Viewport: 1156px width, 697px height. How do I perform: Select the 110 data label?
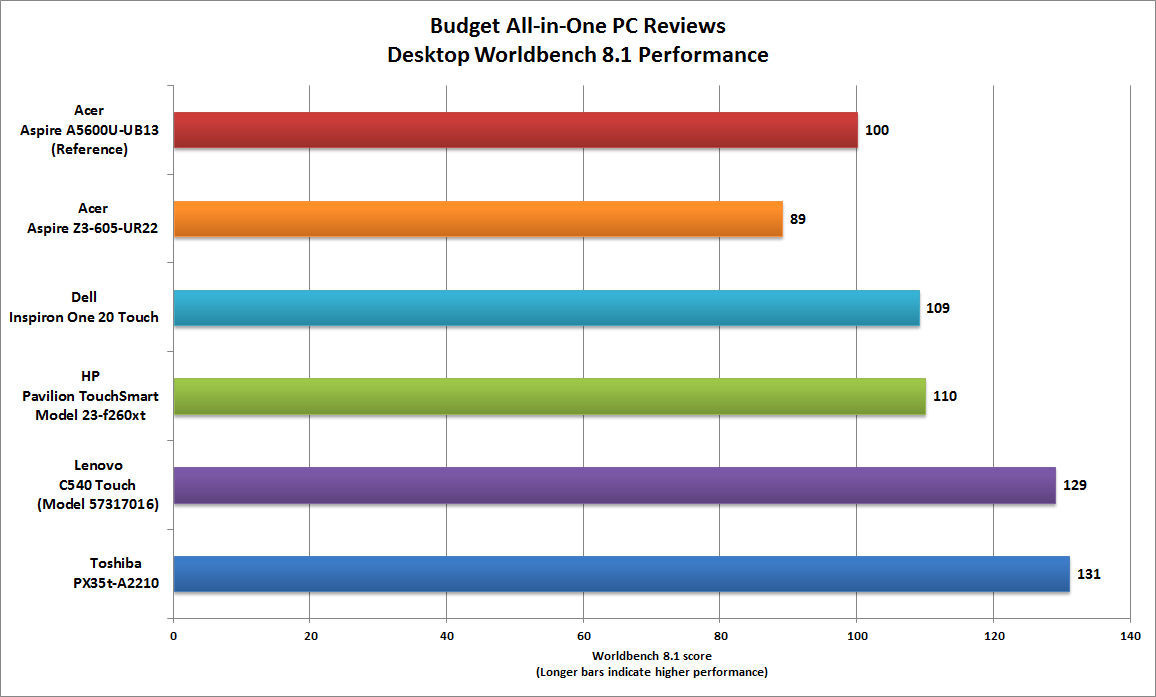944,396
